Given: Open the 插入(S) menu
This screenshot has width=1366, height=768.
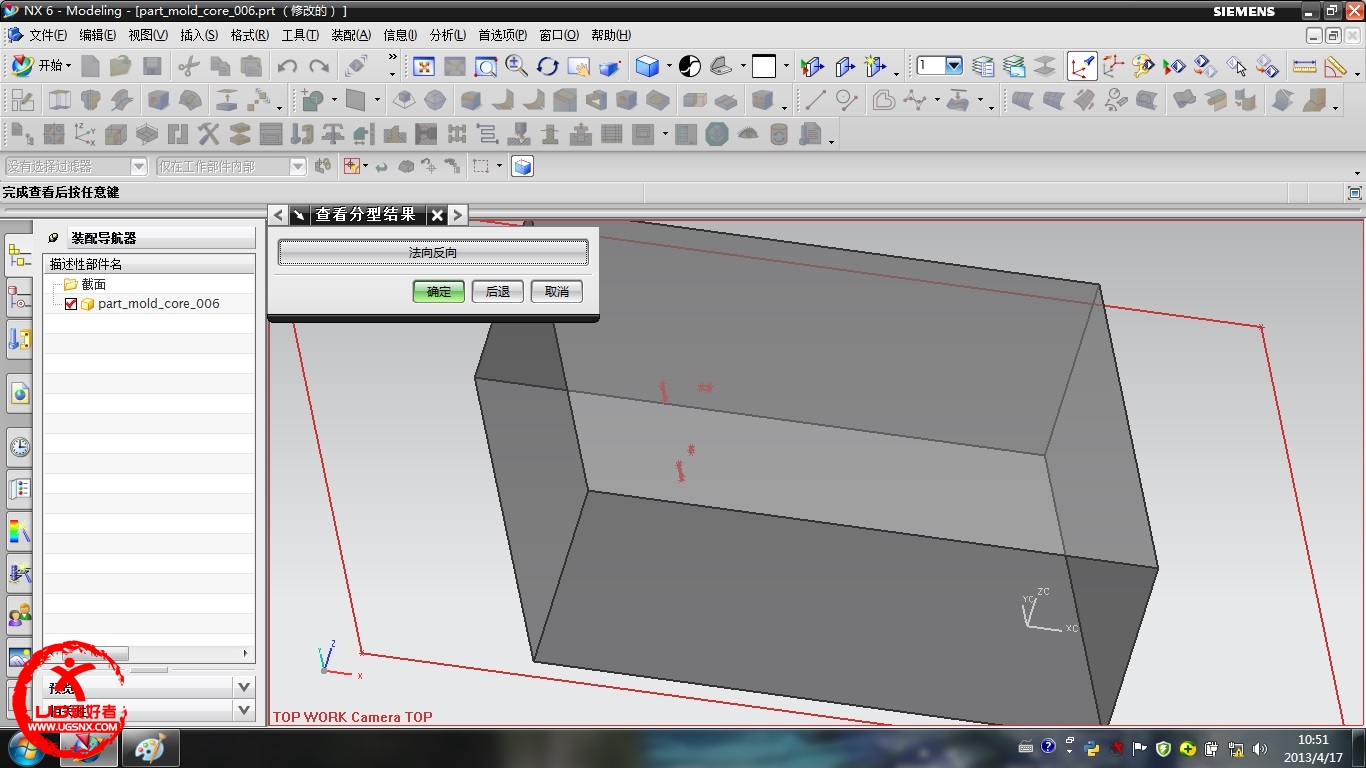Looking at the screenshot, I should (198, 35).
